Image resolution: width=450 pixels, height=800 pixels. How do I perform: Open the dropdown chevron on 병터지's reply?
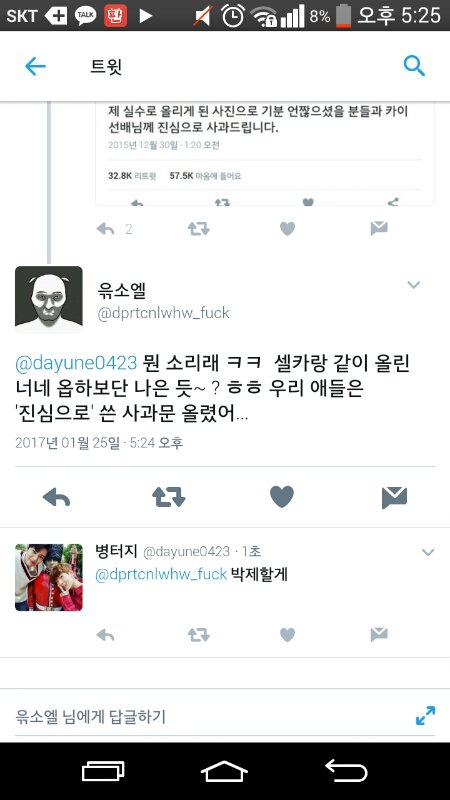click(428, 552)
